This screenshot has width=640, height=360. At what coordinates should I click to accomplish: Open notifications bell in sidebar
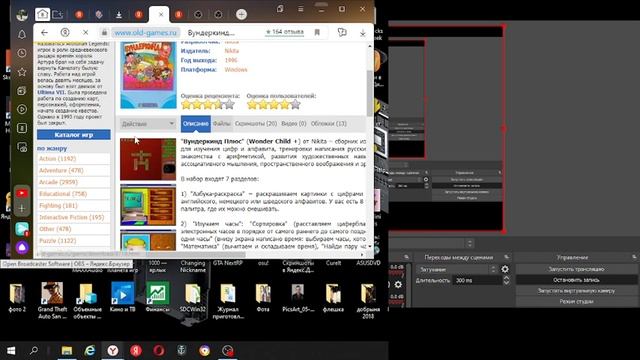coord(22,35)
